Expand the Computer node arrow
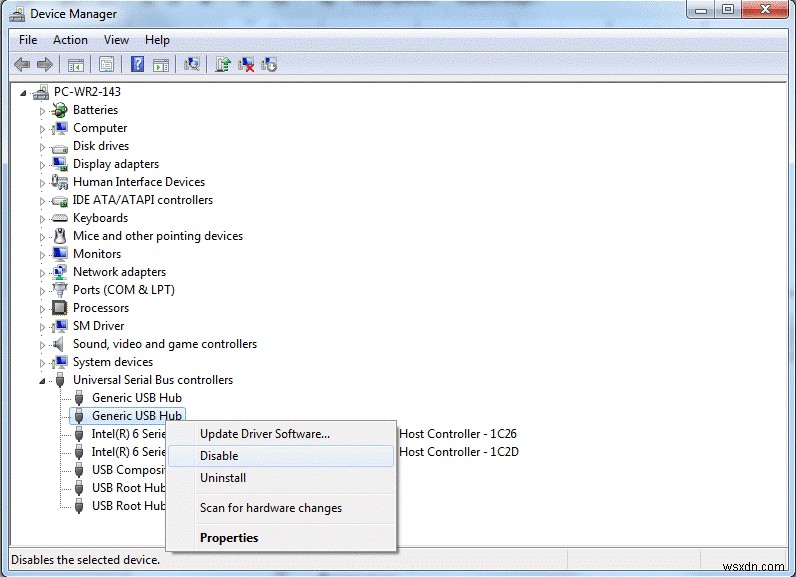The width and height of the screenshot is (796, 577). [42, 129]
